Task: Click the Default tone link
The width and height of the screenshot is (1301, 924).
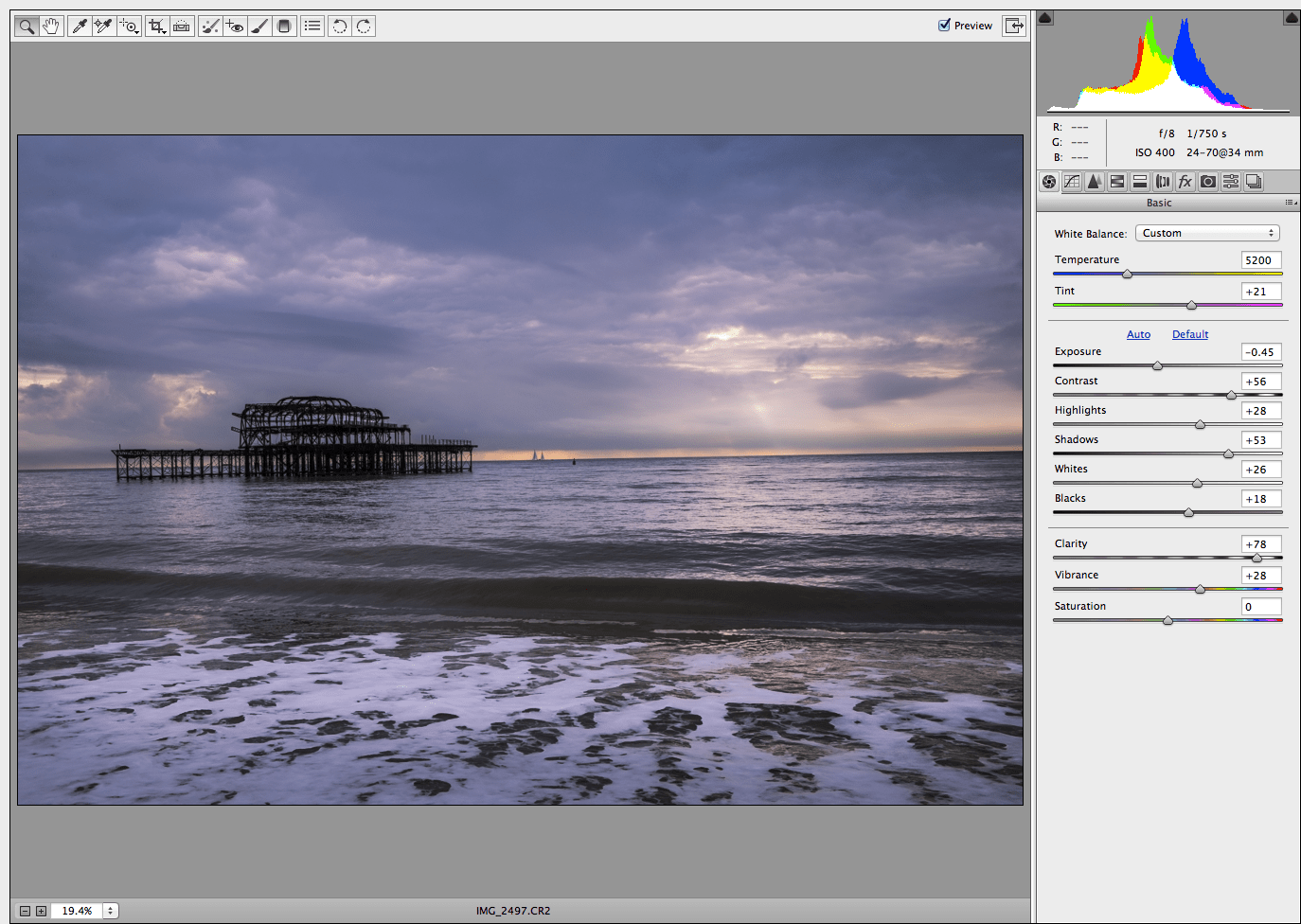Action: (1190, 334)
